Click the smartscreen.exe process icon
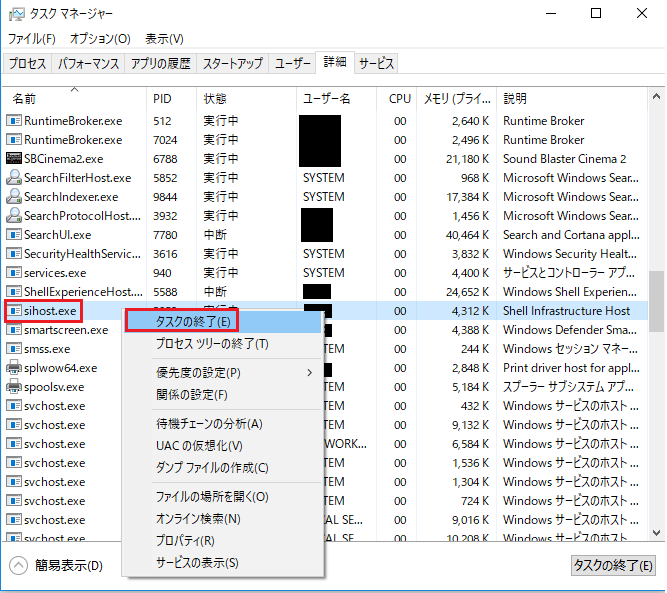 point(14,330)
